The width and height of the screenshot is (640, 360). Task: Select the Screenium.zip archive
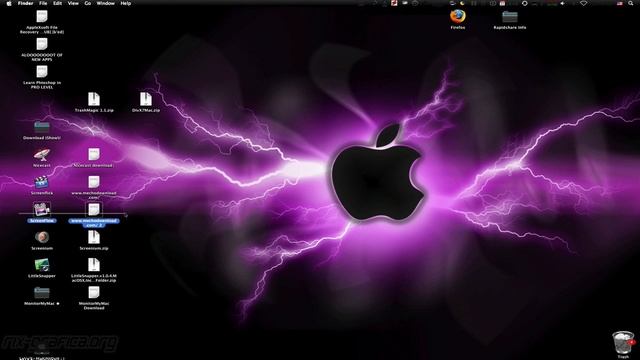pyautogui.click(x=94, y=238)
